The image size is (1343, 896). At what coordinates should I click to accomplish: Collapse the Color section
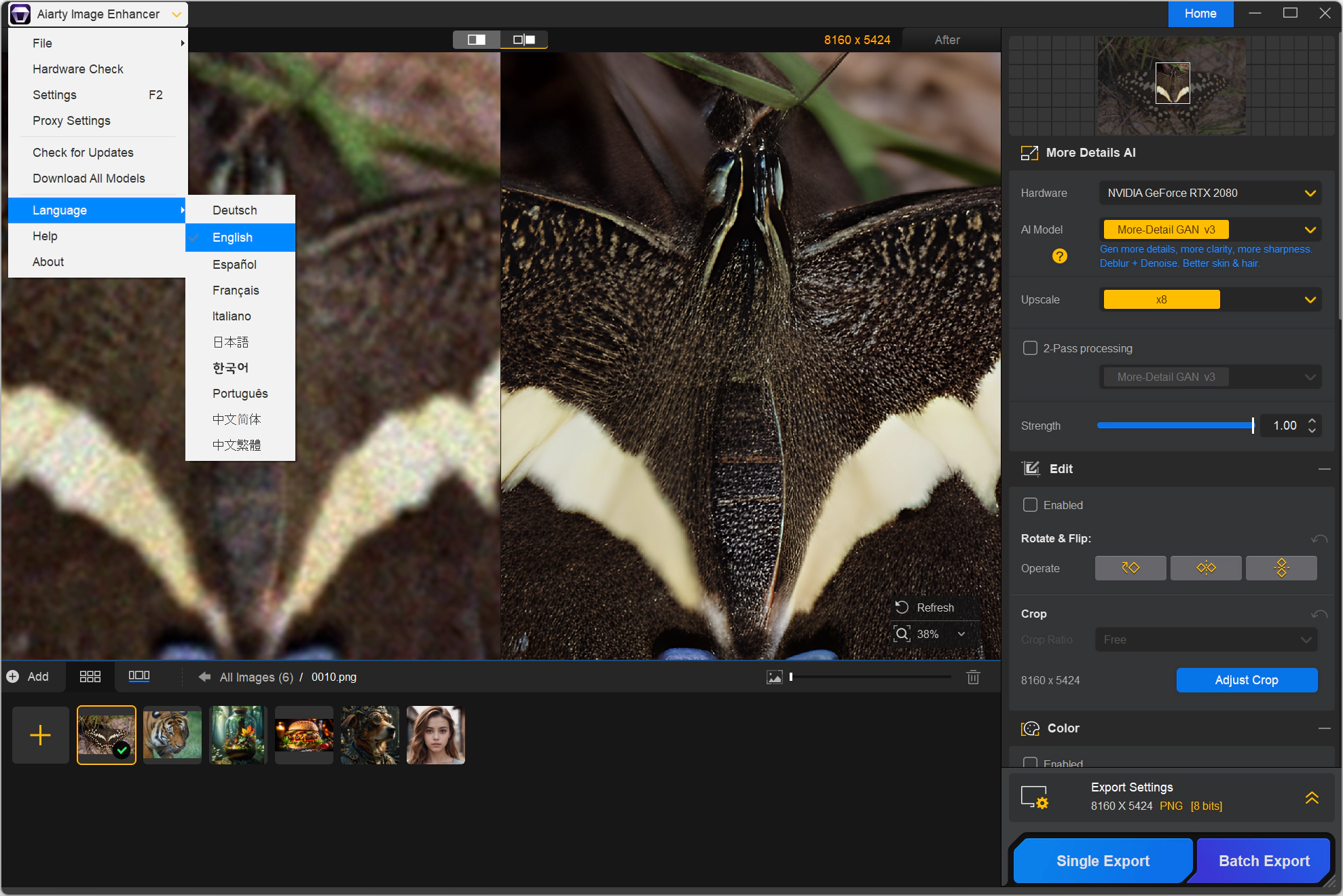click(1324, 728)
